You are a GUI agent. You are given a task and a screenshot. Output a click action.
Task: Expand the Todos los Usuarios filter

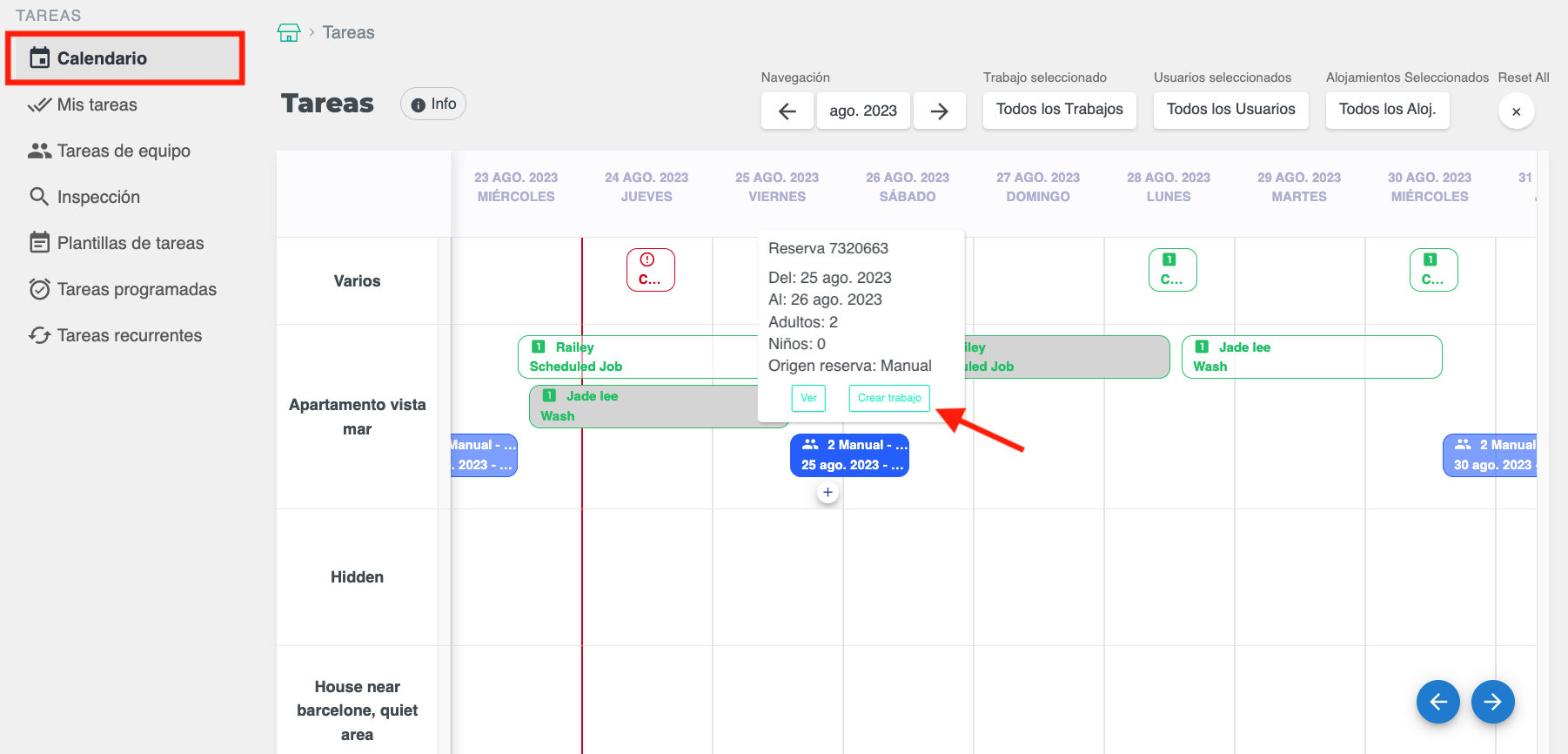[x=1230, y=110]
